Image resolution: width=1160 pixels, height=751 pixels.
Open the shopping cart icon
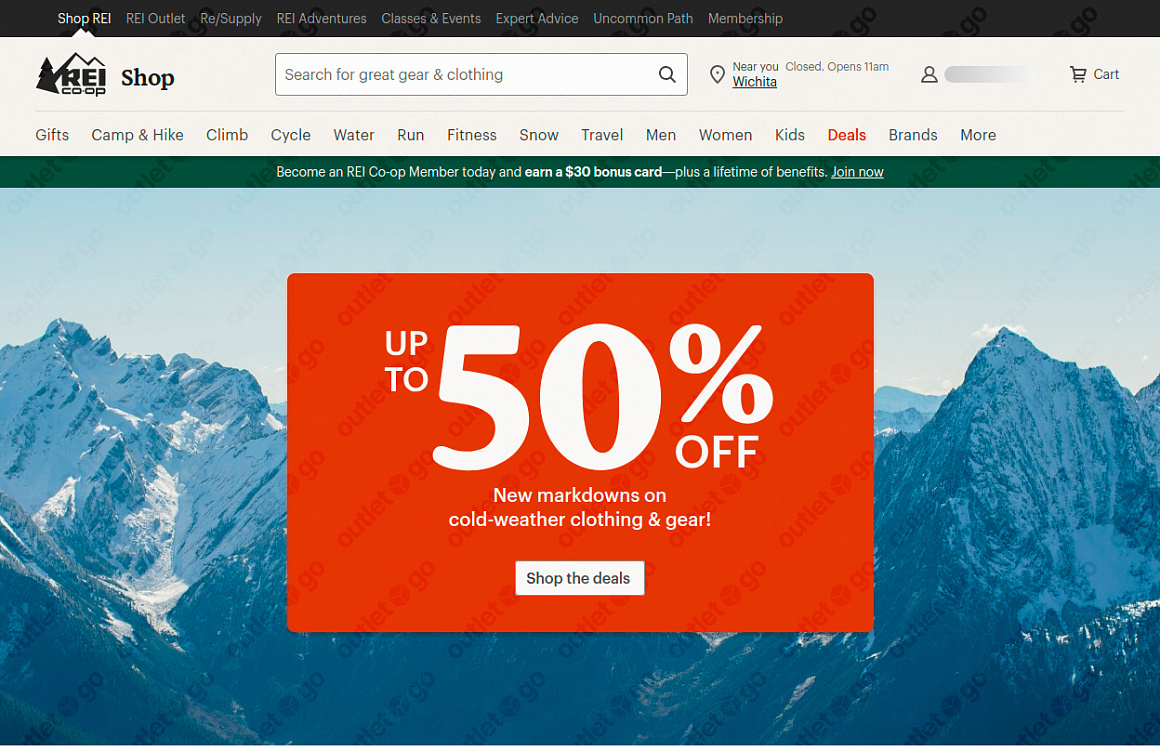click(1078, 74)
